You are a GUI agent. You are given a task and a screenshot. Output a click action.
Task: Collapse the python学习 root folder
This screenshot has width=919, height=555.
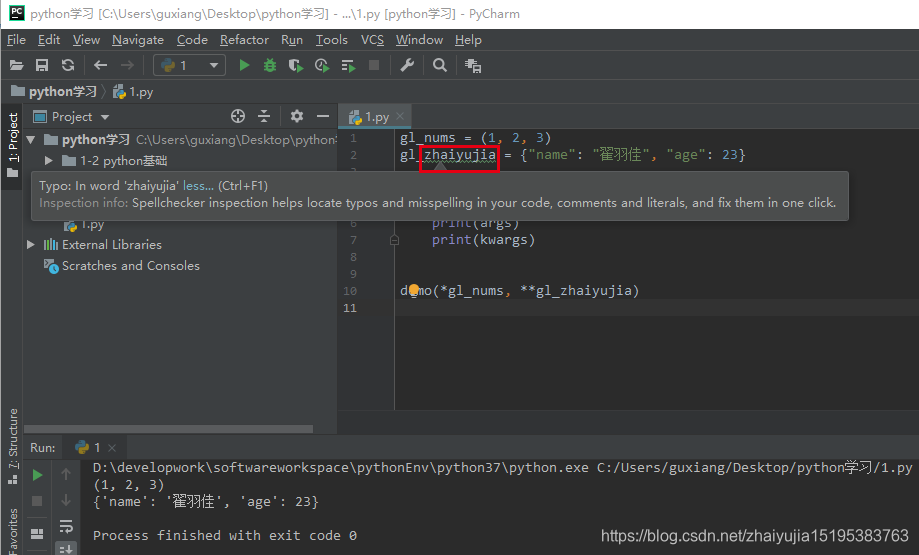click(x=30, y=139)
